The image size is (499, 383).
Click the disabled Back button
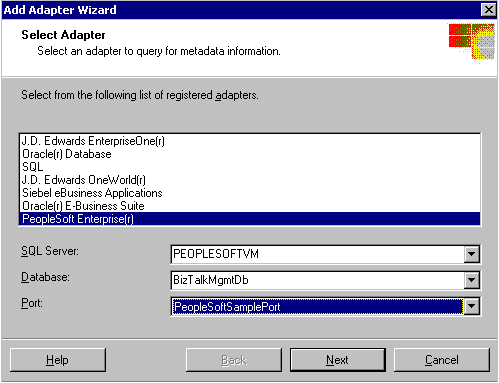(234, 360)
